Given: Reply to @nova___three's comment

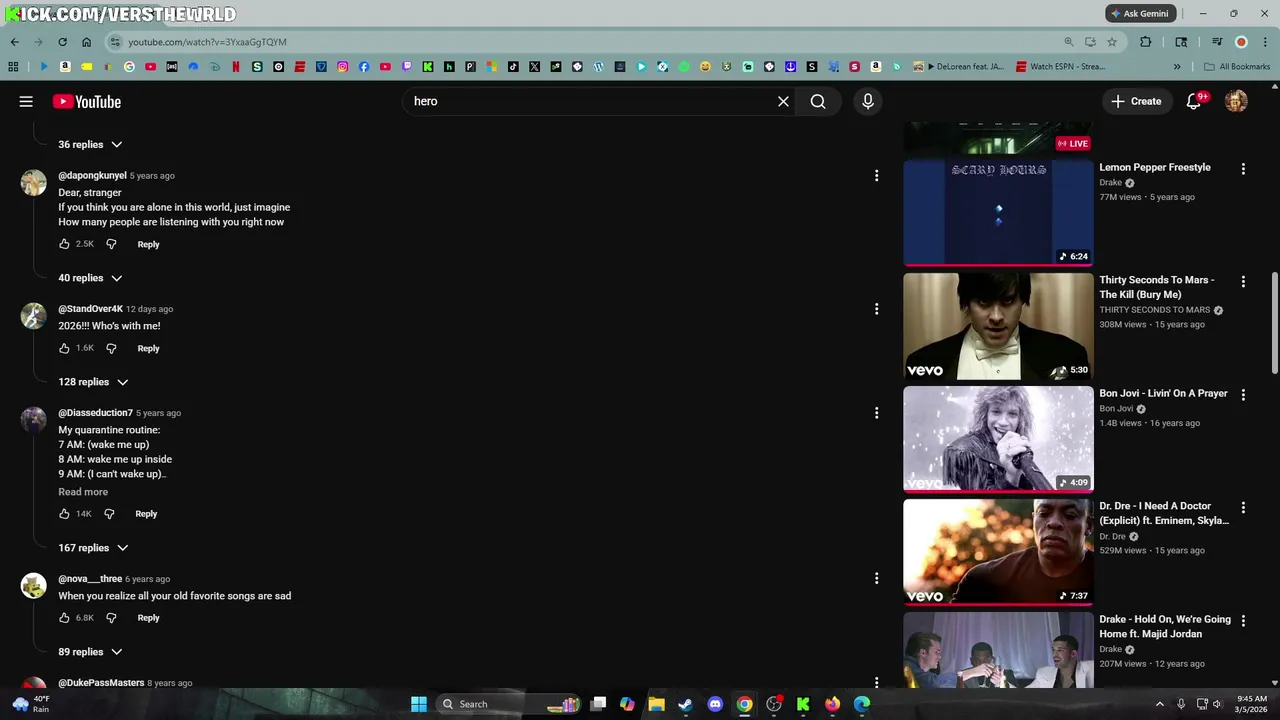Looking at the screenshot, I should [148, 618].
